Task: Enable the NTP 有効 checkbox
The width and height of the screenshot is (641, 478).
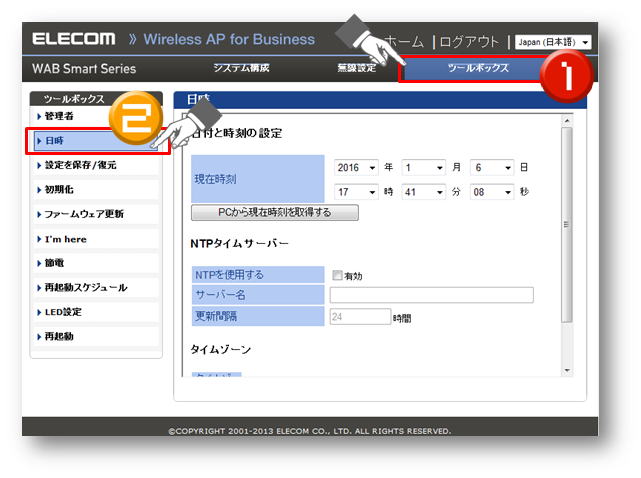Action: (337, 275)
